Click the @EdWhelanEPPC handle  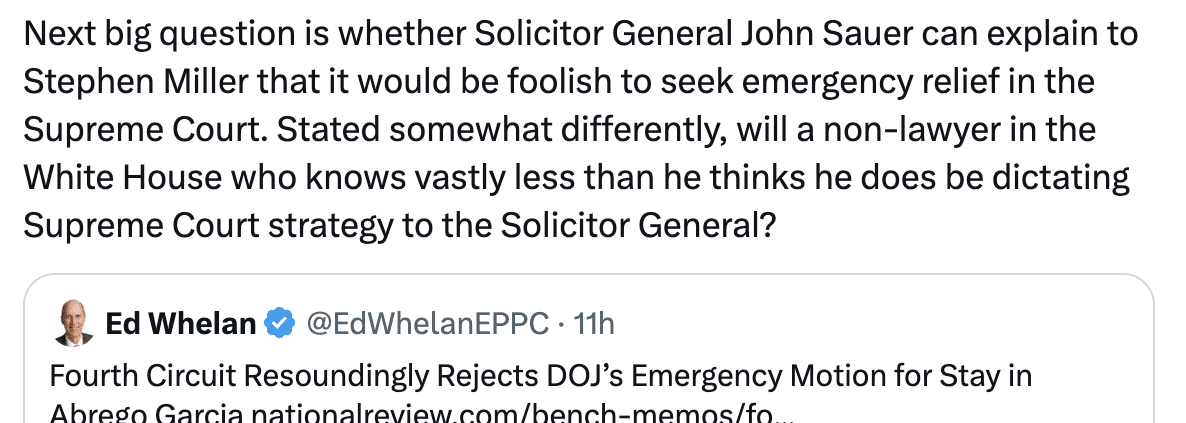[x=425, y=323]
